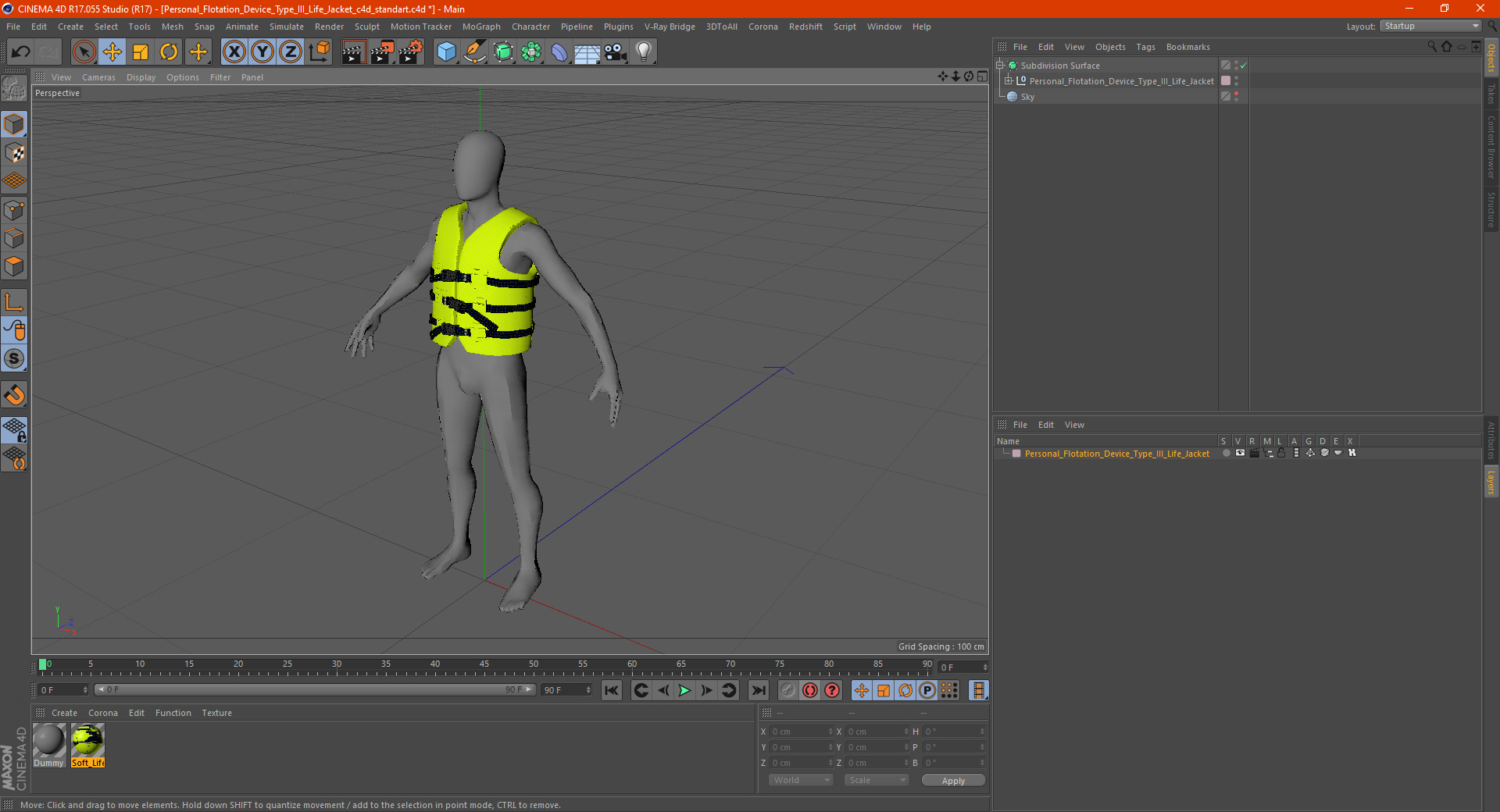Go to end of animation
The height and width of the screenshot is (812, 1500).
coord(758,690)
